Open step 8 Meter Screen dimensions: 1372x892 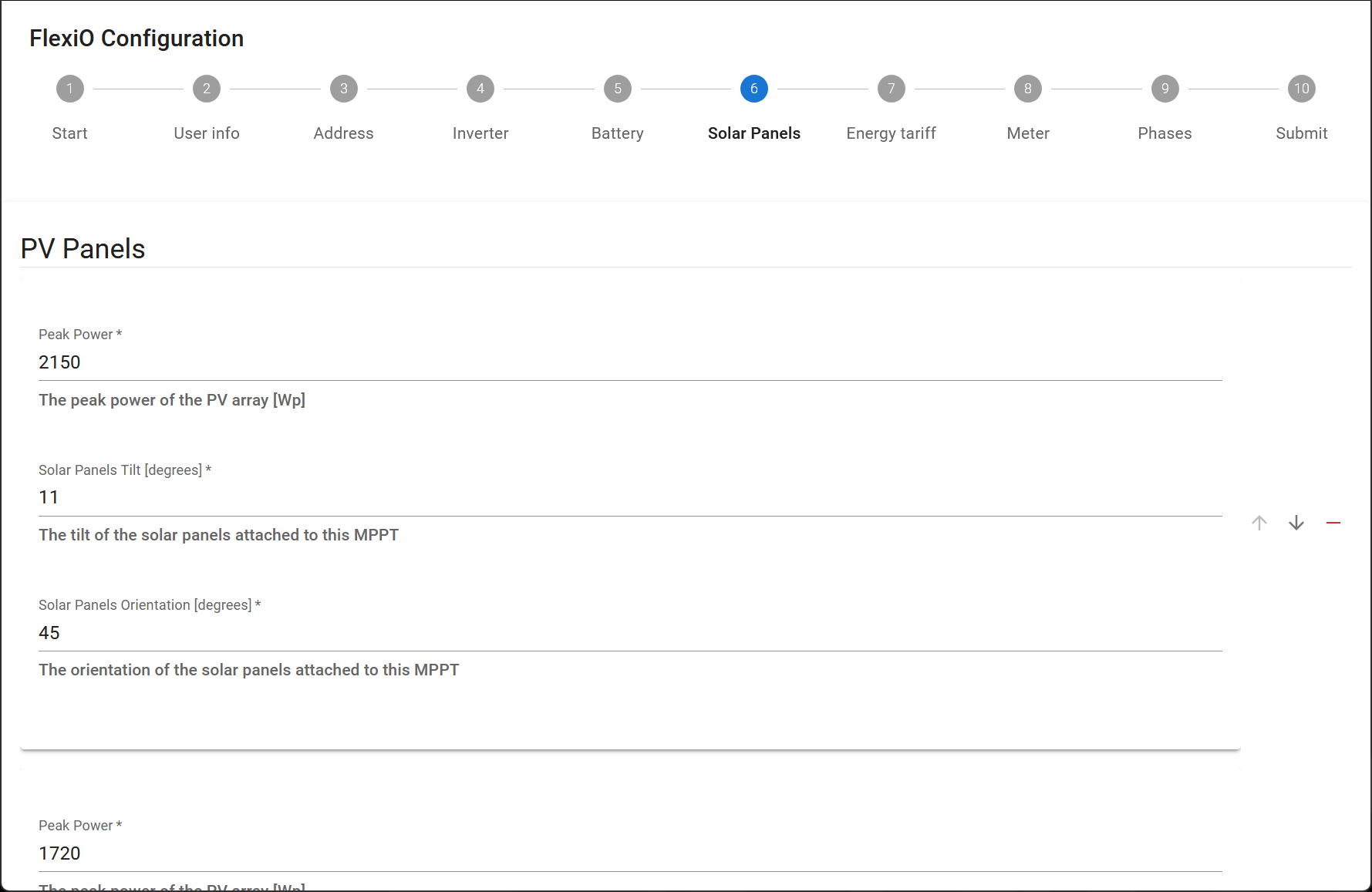pos(1027,89)
